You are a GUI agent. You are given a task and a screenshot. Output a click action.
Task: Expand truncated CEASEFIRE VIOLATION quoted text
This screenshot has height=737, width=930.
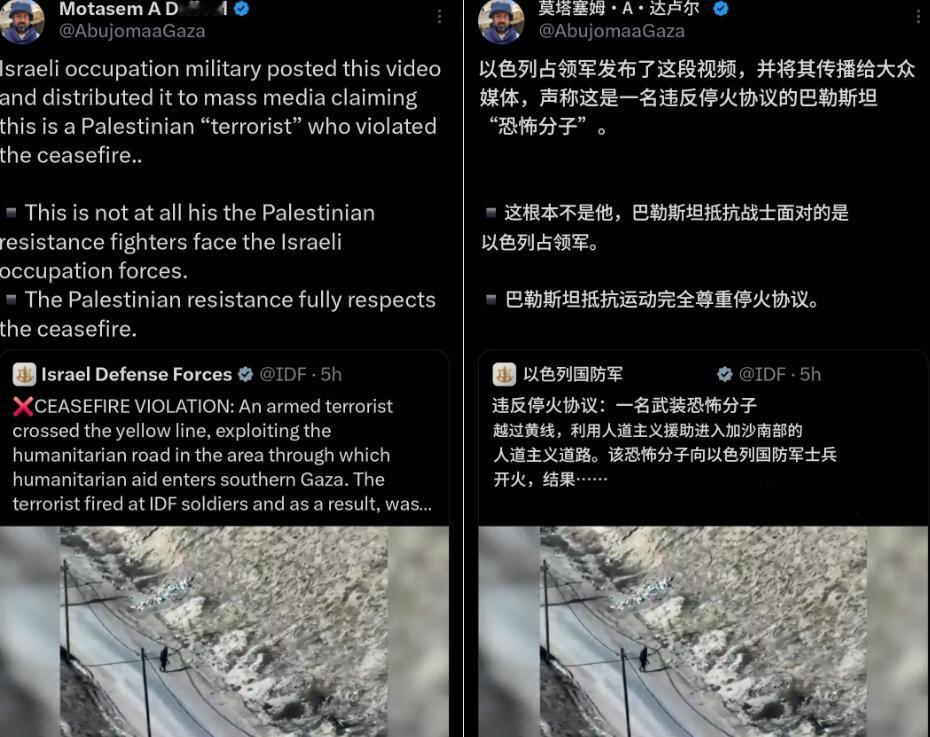(x=222, y=455)
